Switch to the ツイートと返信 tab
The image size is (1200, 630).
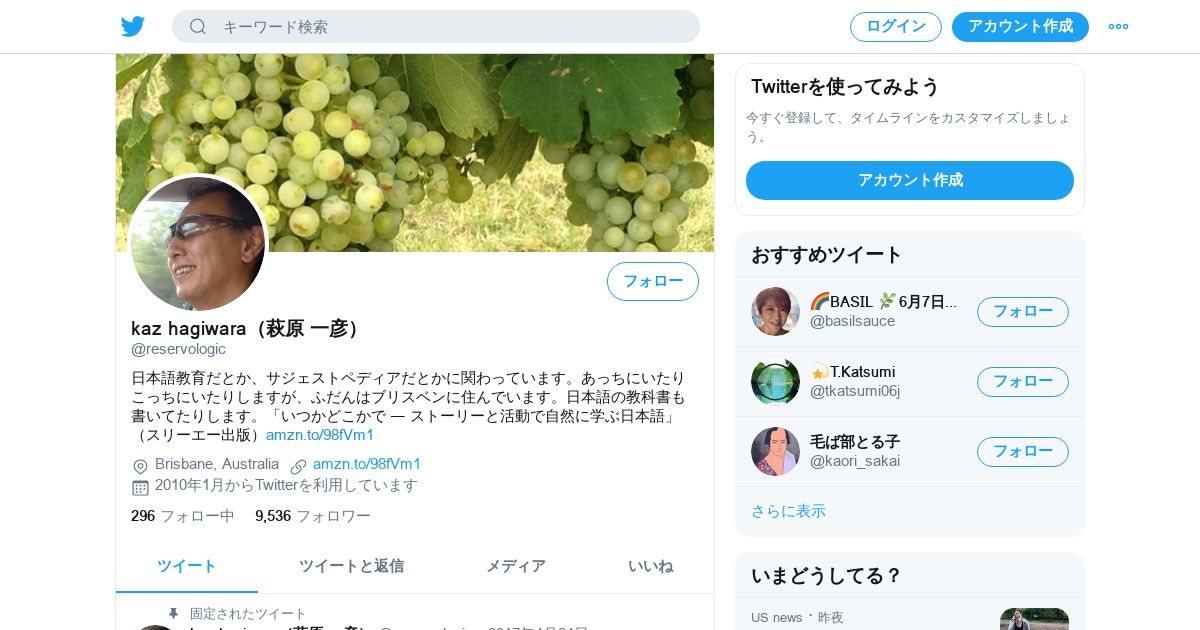click(351, 566)
